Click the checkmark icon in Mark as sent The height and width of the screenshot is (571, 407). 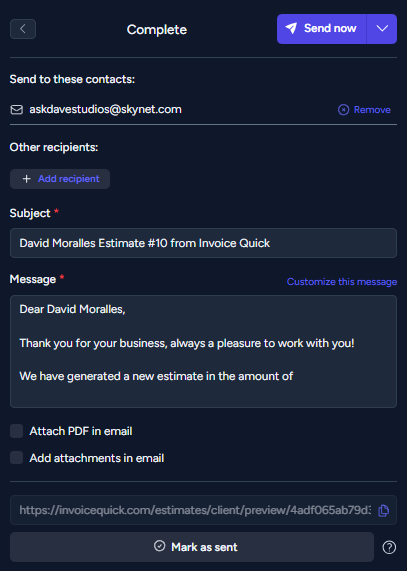(159, 546)
